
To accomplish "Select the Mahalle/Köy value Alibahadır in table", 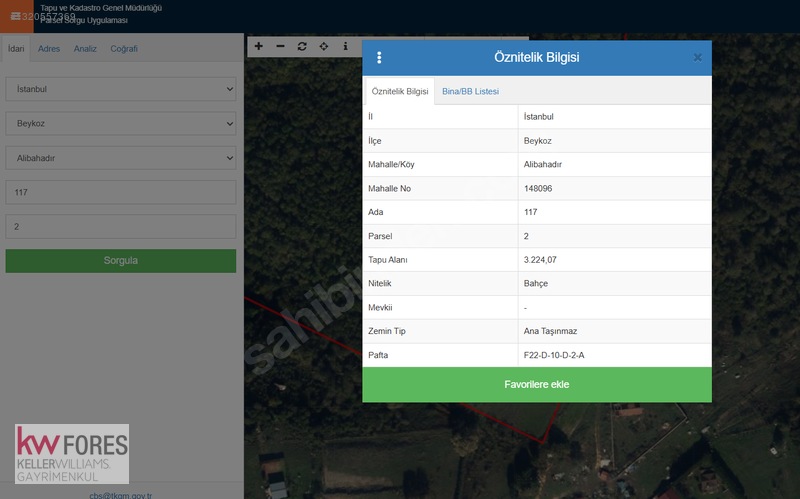I will point(542,164).
